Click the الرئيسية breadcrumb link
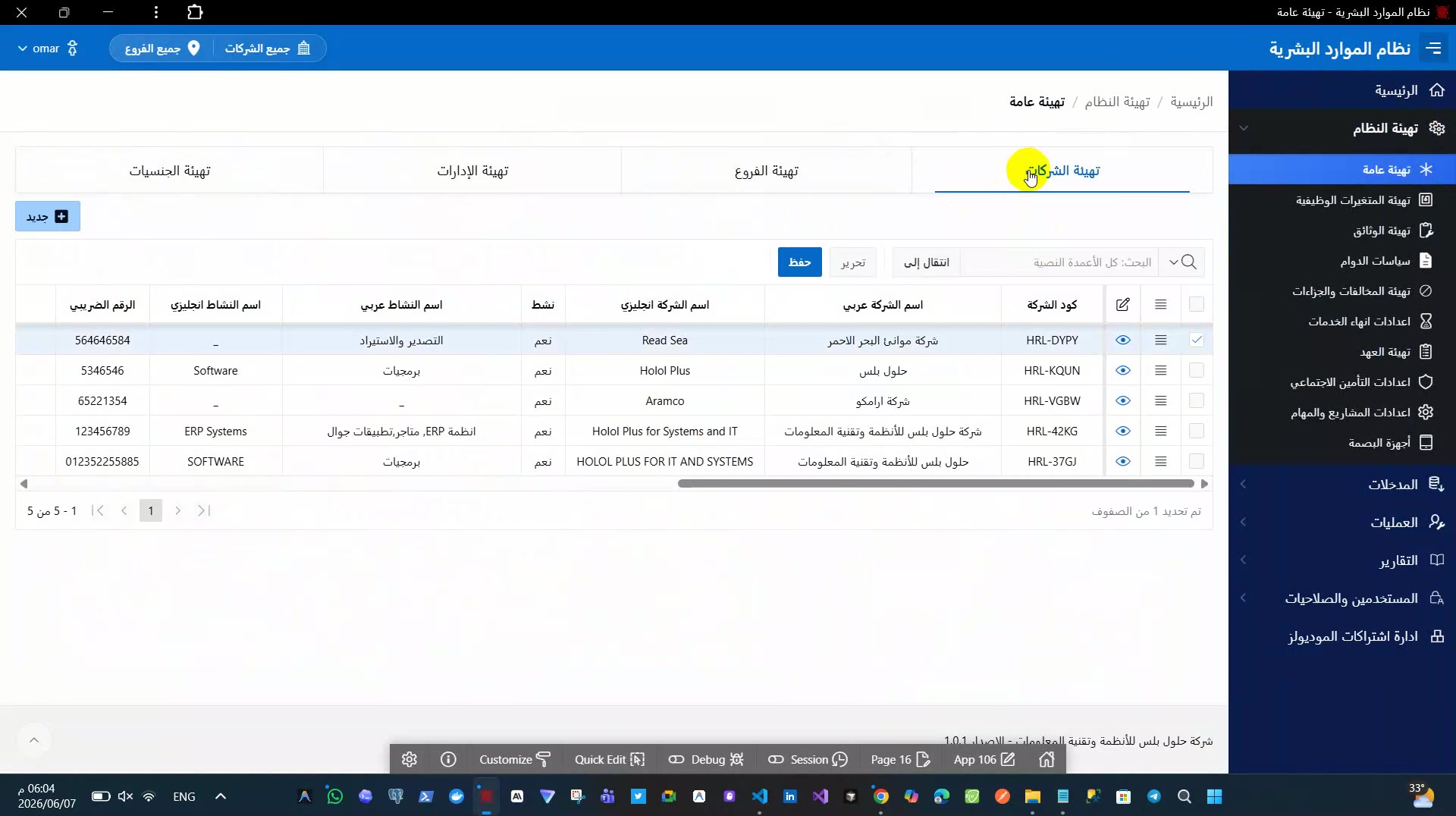Screen dimensions: 1456x816 point(1191,102)
